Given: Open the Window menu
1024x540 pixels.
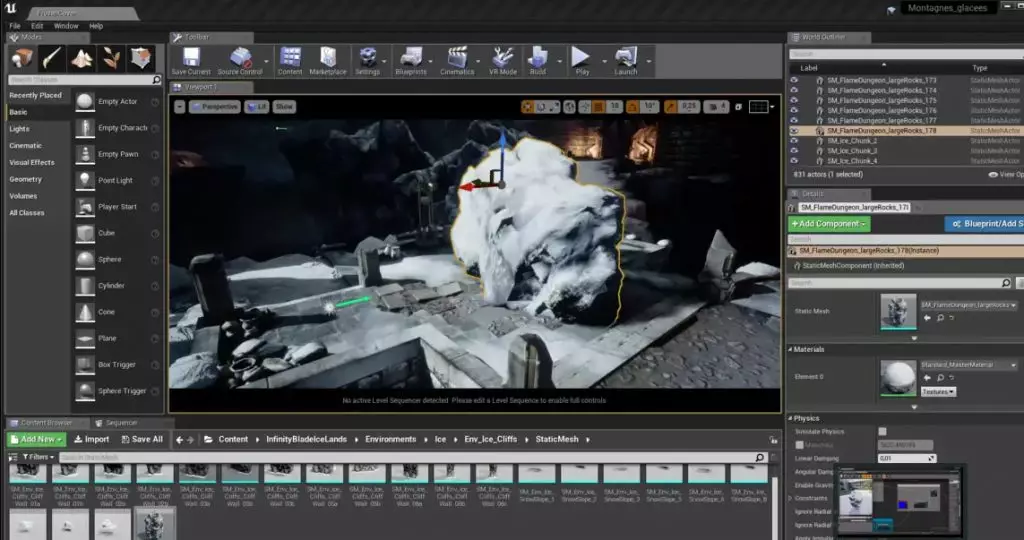Looking at the screenshot, I should (66, 26).
